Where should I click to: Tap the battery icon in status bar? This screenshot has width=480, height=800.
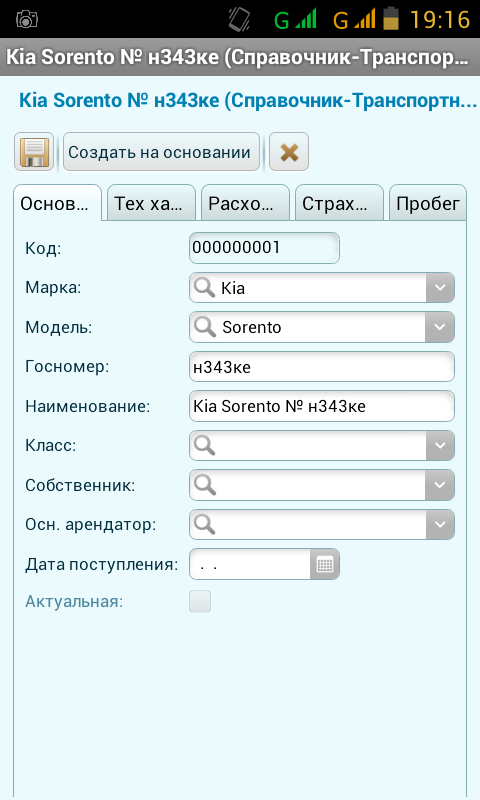coord(391,18)
